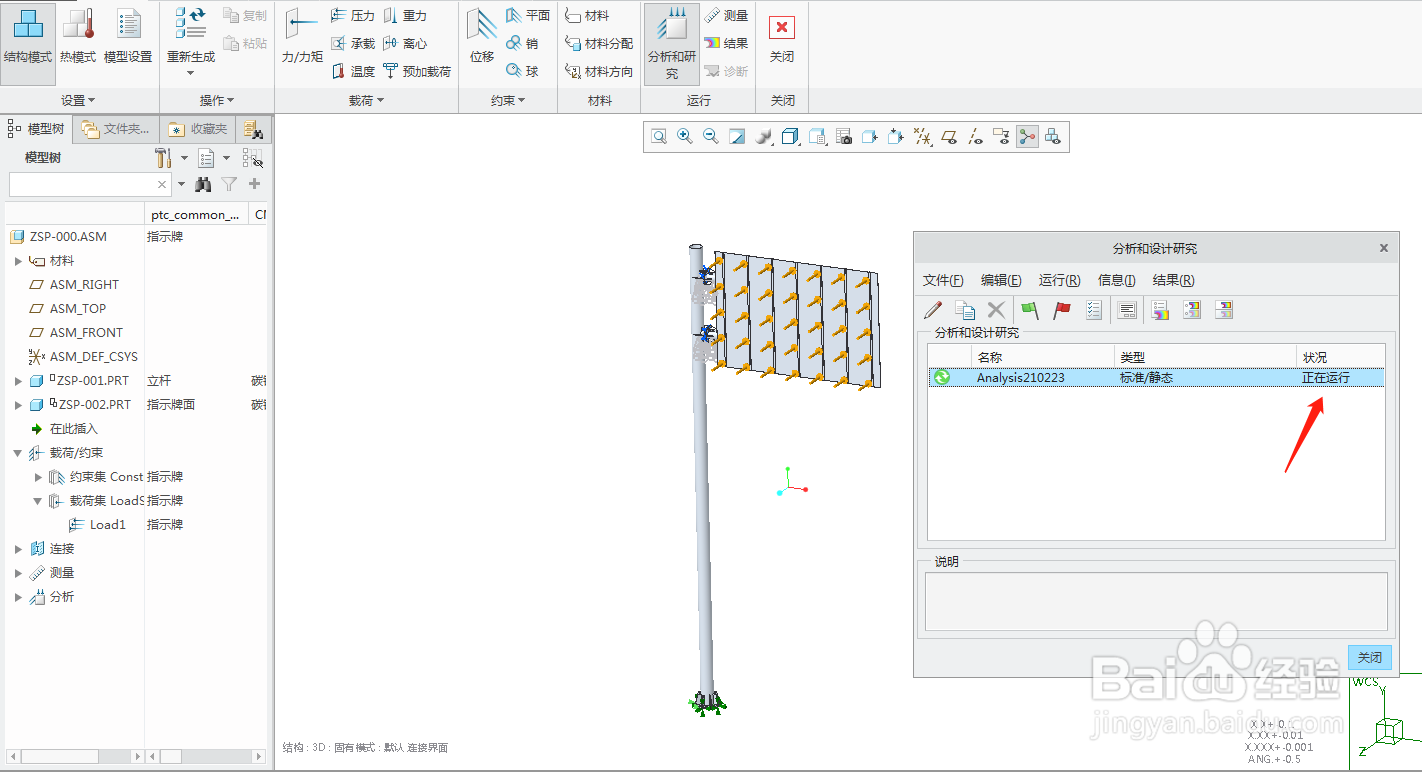Click model tree search field
Screen dimensions: 1422x772
tap(90, 184)
